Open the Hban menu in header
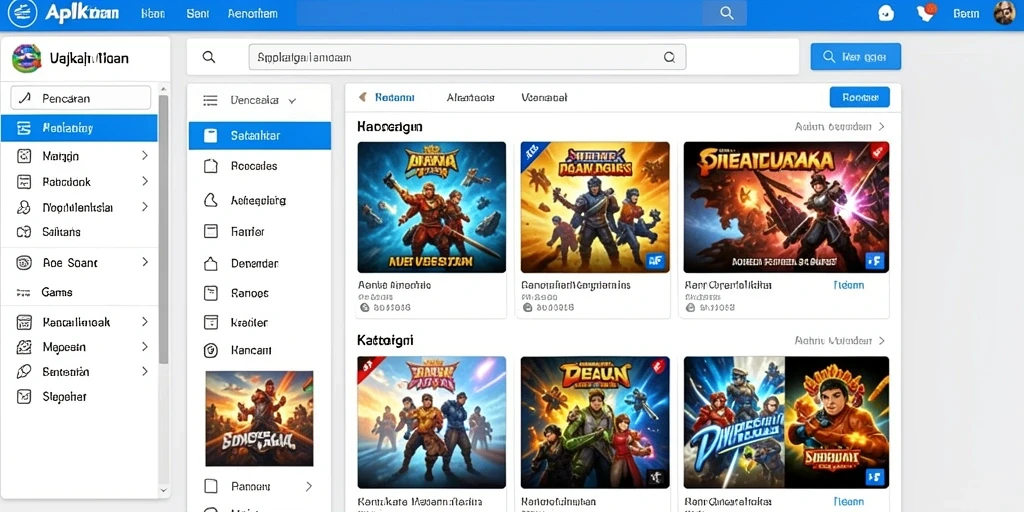Viewport: 1024px width, 512px height. point(153,13)
